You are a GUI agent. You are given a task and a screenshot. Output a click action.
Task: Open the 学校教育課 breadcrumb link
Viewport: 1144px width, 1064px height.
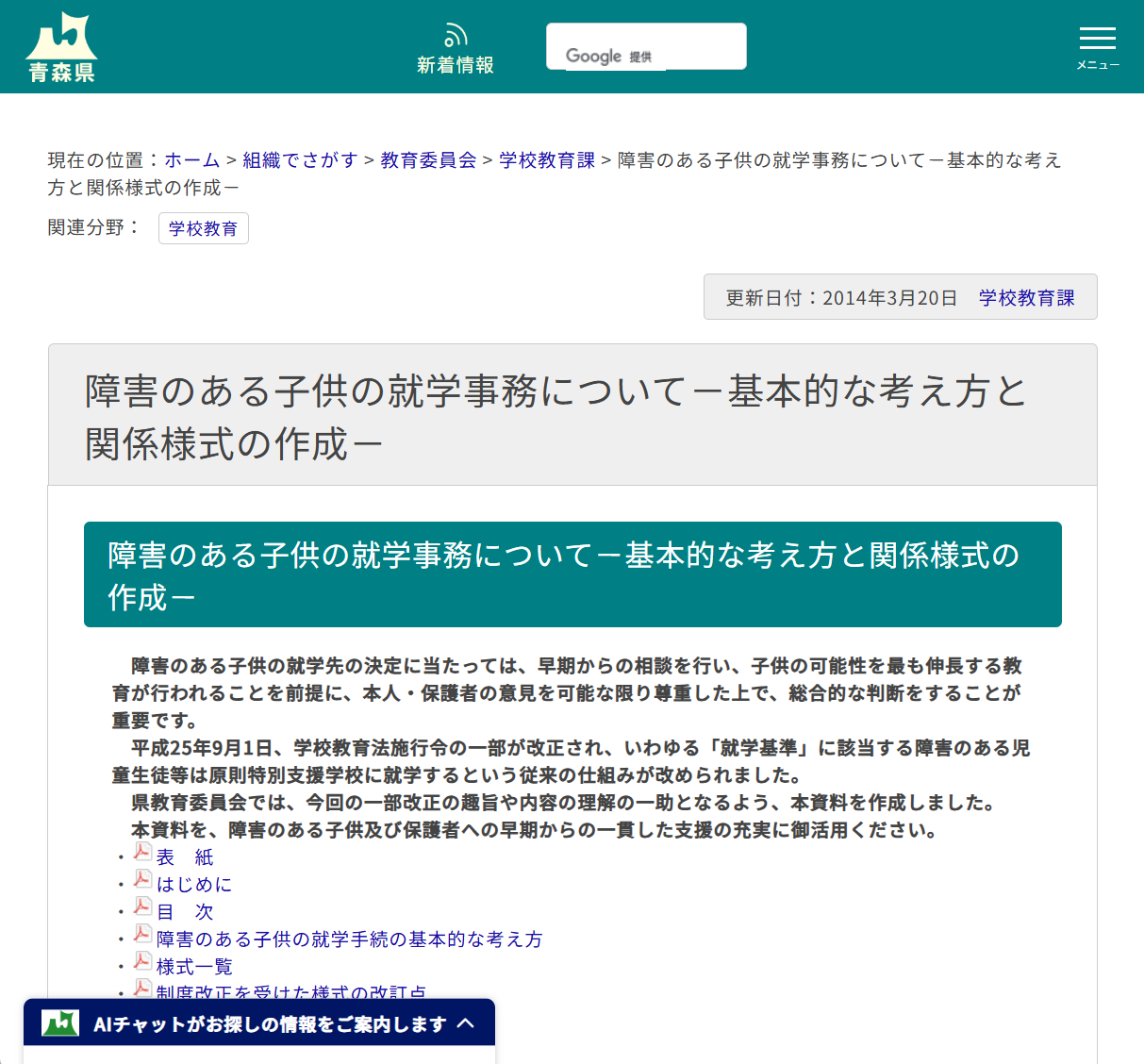(547, 160)
